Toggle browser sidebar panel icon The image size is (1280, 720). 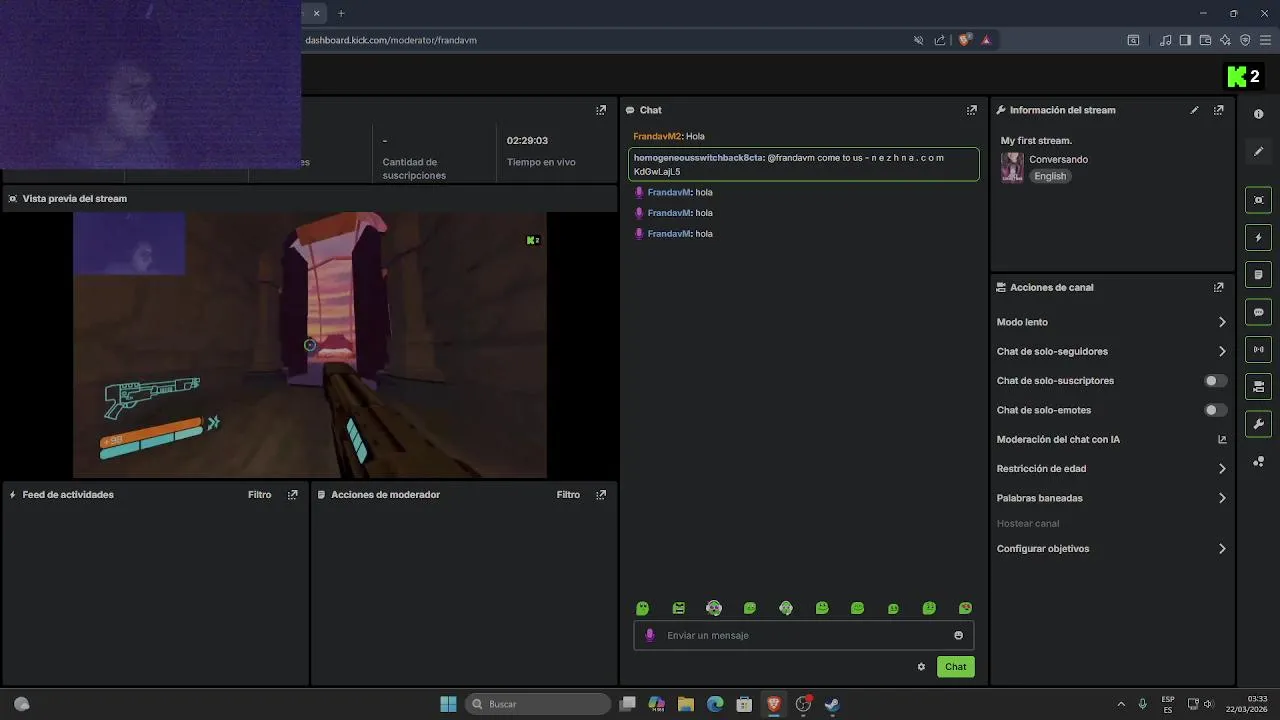click(1185, 40)
